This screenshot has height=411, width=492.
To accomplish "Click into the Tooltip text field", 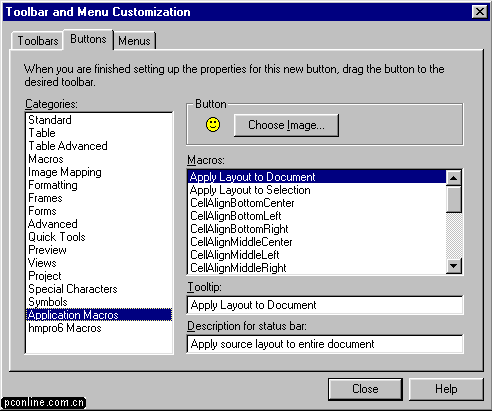I will click(x=325, y=305).
